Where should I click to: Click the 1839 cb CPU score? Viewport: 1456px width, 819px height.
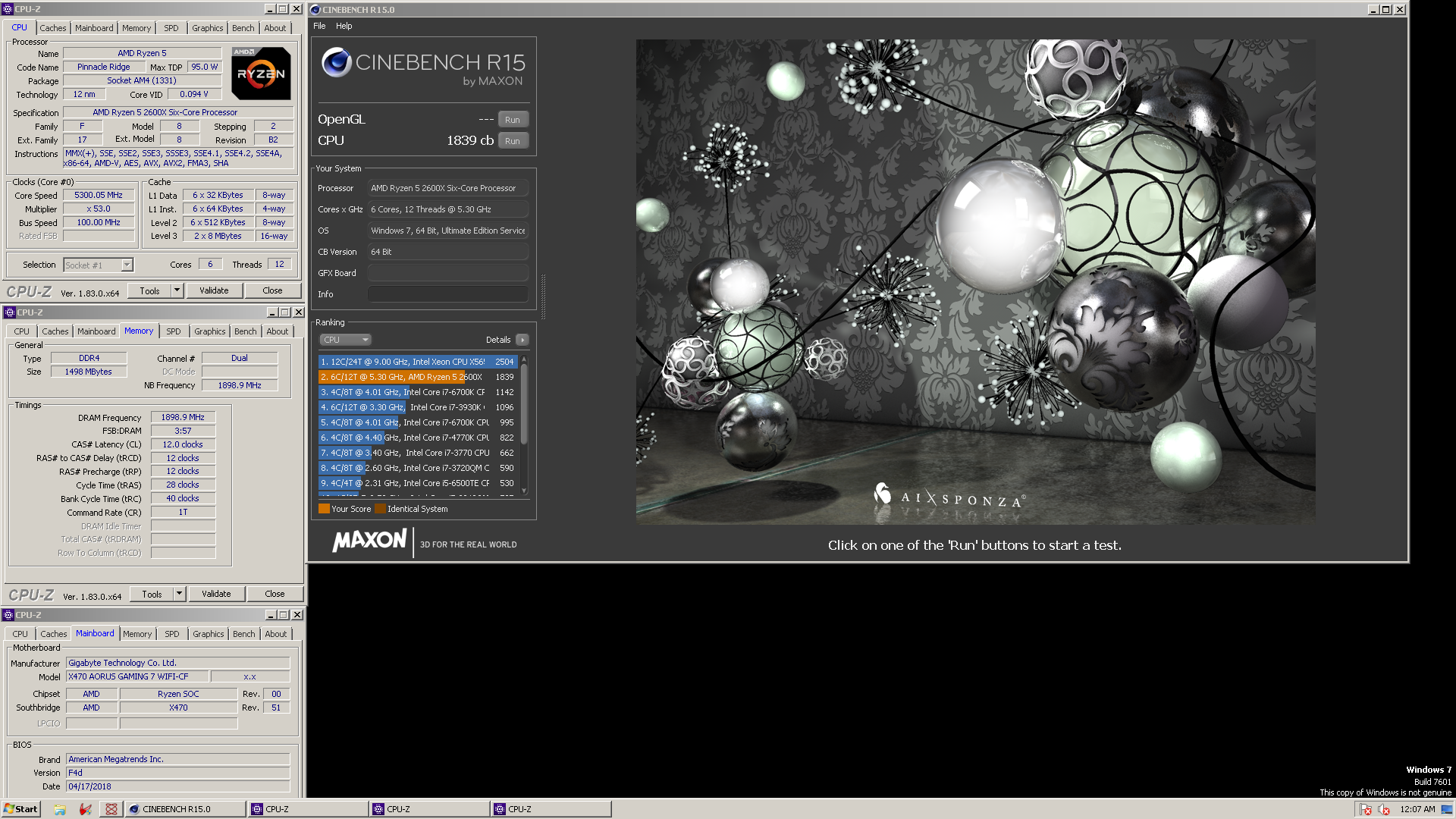click(x=470, y=140)
